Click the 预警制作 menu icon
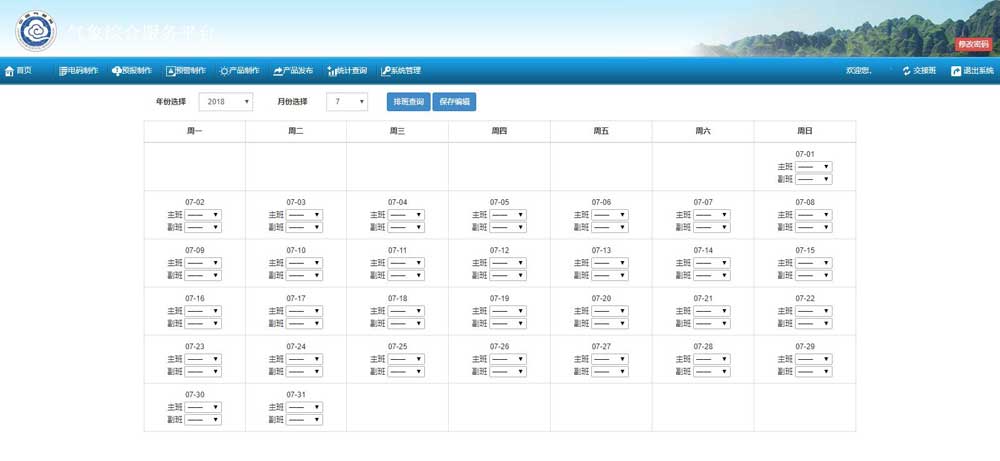 (x=170, y=71)
